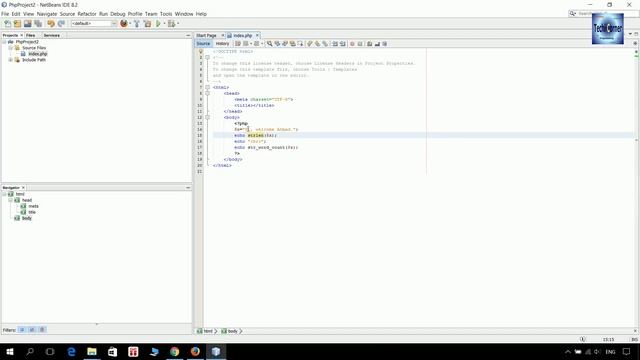
Task: Click the html breadcrumb at editor bottom
Action: [x=208, y=331]
